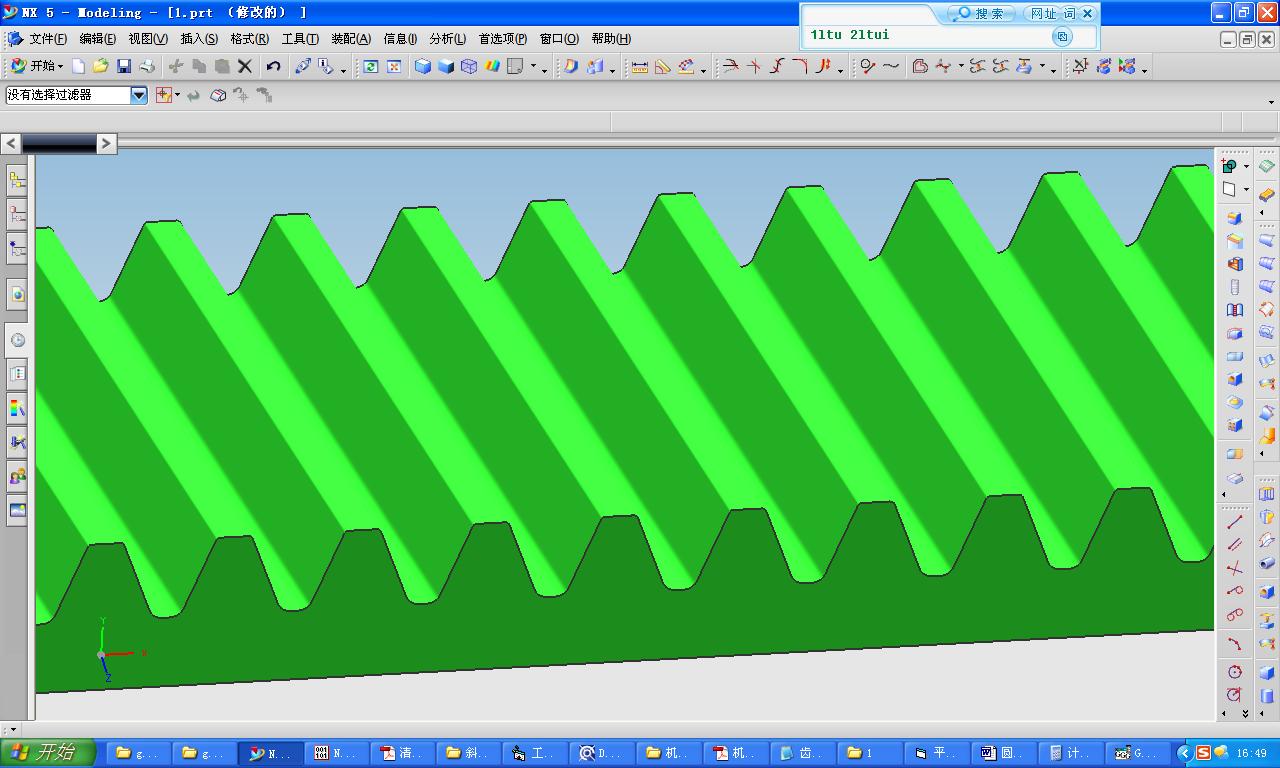1280x768 pixels.
Task: Click the Open file folder icon
Action: click(x=100, y=67)
